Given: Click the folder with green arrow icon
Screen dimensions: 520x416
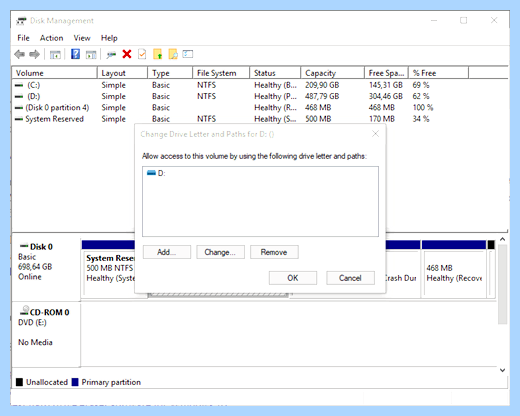Looking at the screenshot, I should pos(158,54).
